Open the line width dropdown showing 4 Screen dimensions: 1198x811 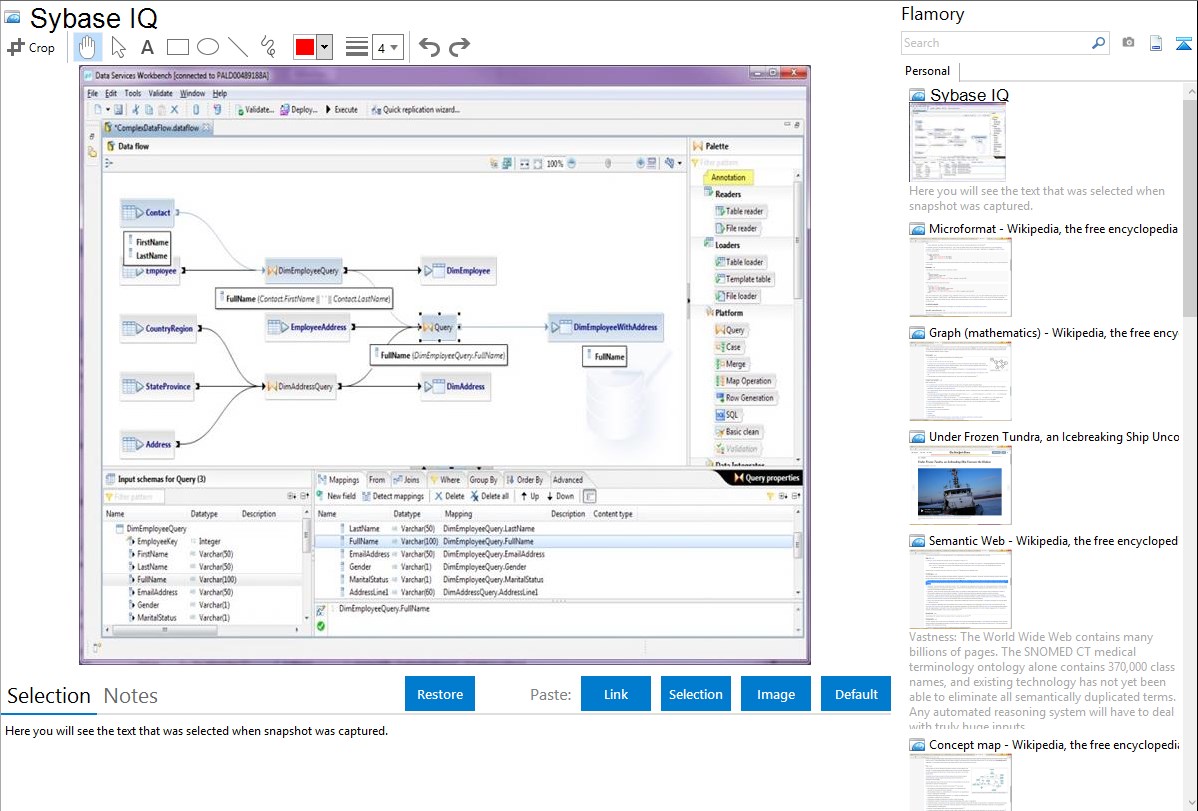pyautogui.click(x=387, y=48)
